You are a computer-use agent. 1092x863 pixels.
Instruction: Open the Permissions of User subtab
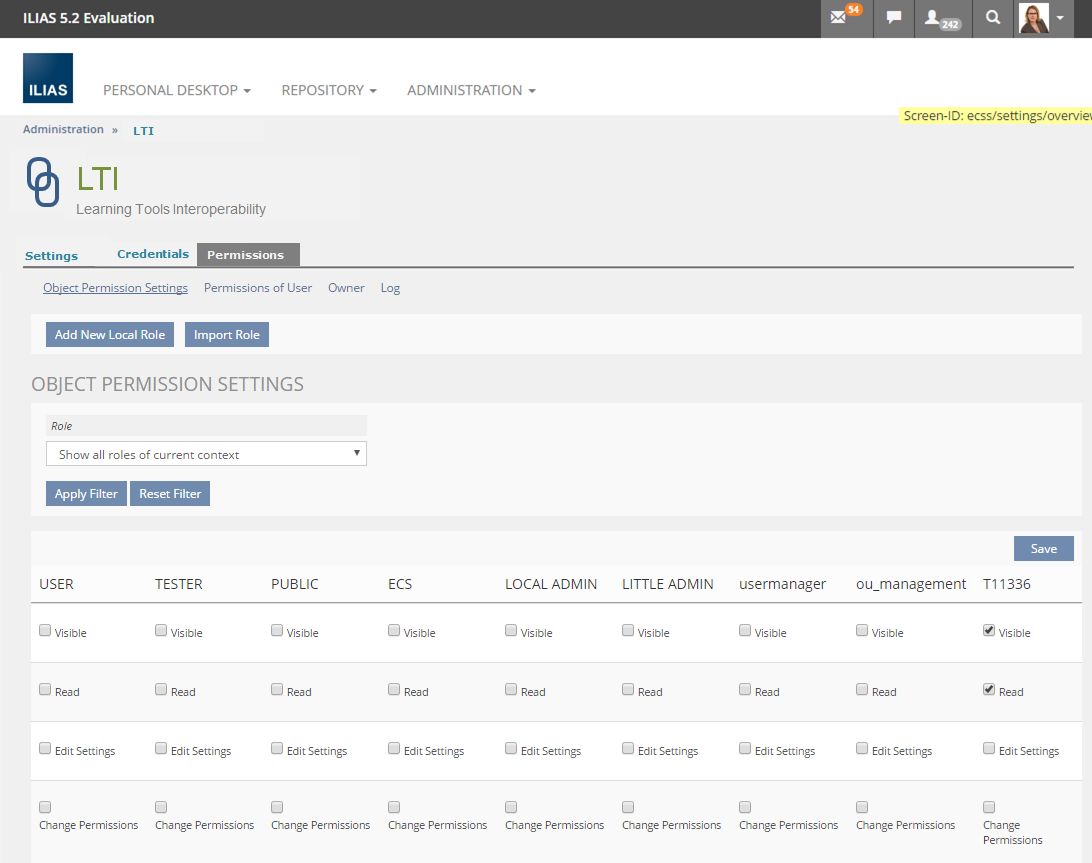258,288
